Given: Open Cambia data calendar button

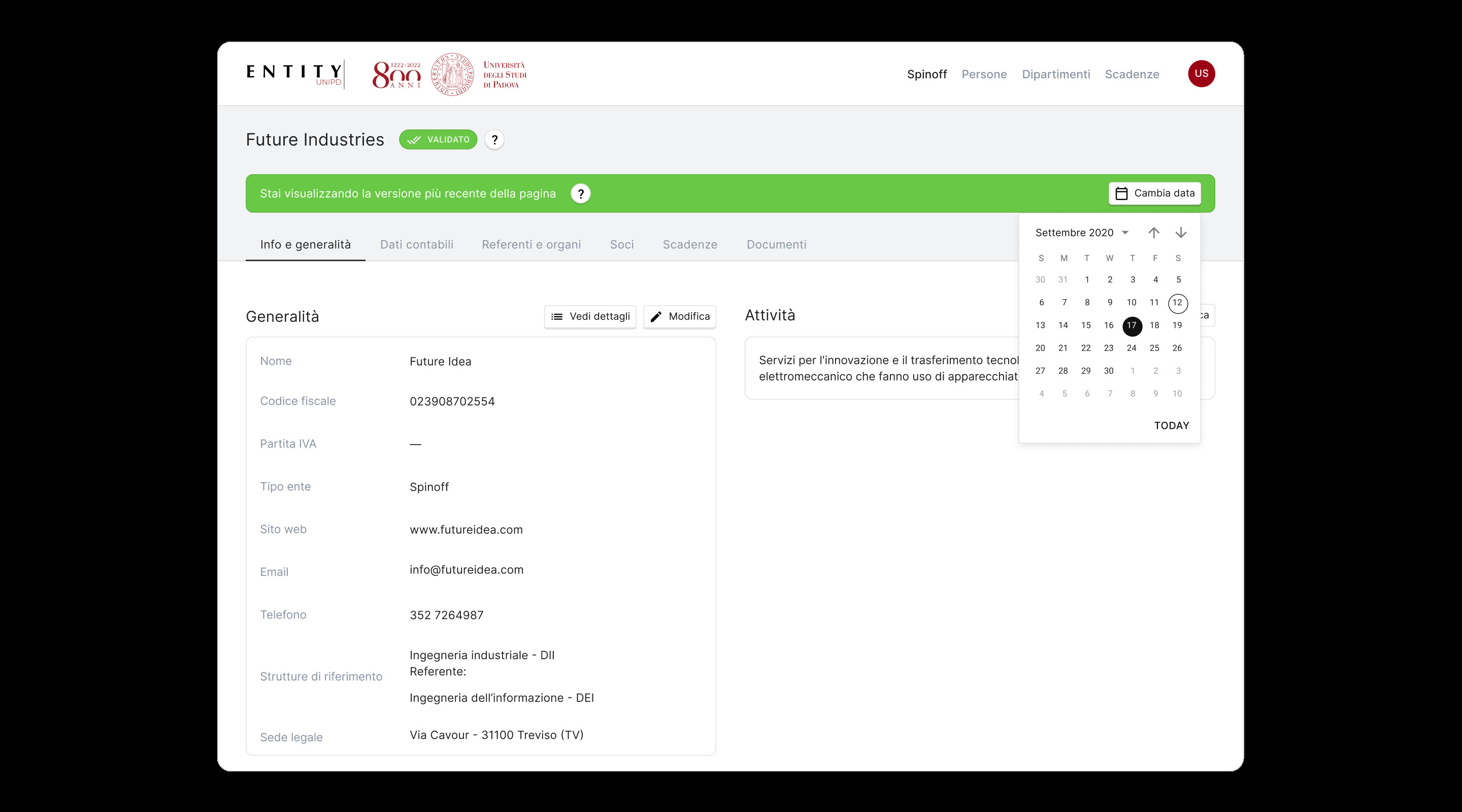Looking at the screenshot, I should click(1154, 193).
